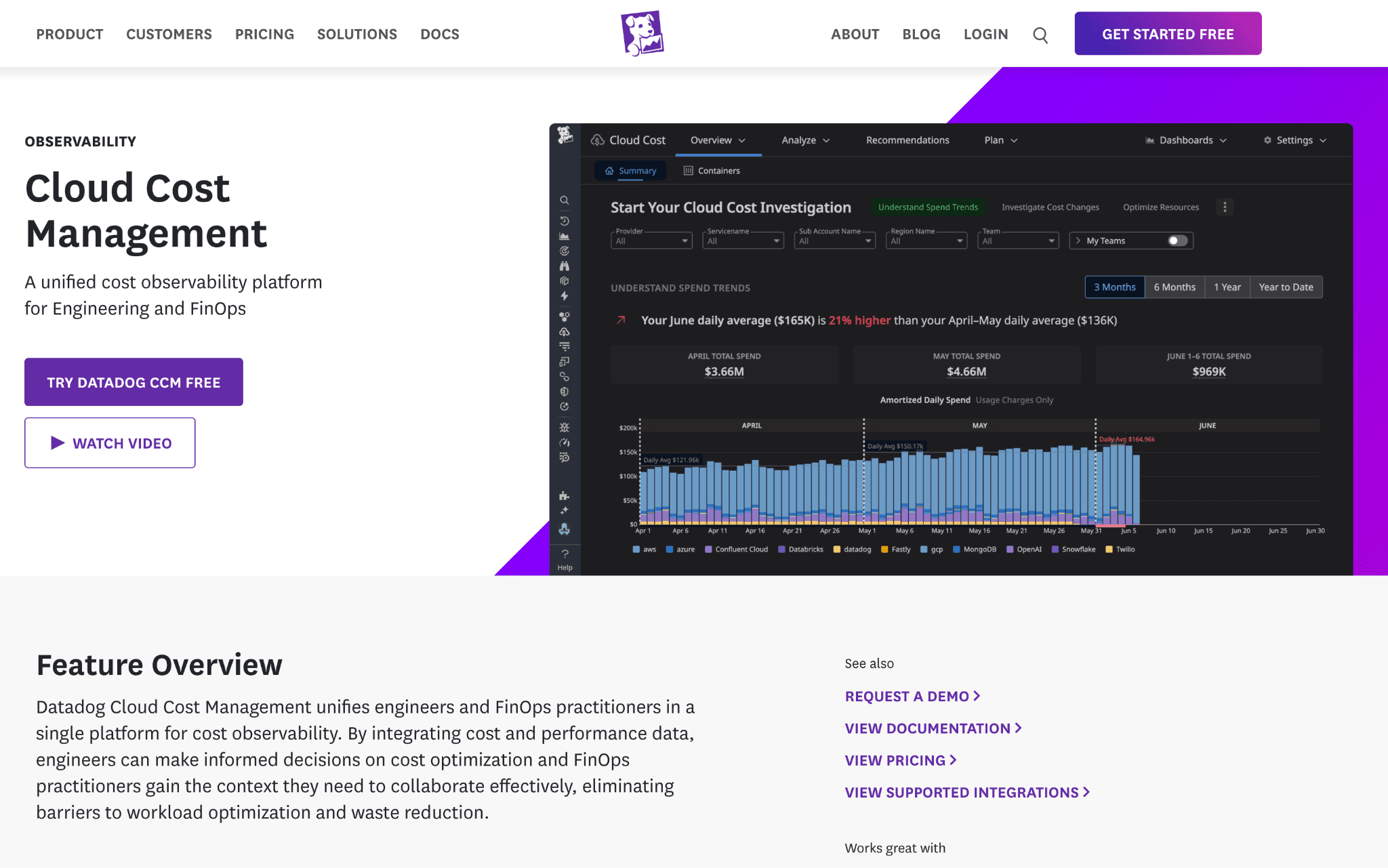Select the cloud cost dollar sidebar icon
This screenshot has width=1388, height=868.
564,332
